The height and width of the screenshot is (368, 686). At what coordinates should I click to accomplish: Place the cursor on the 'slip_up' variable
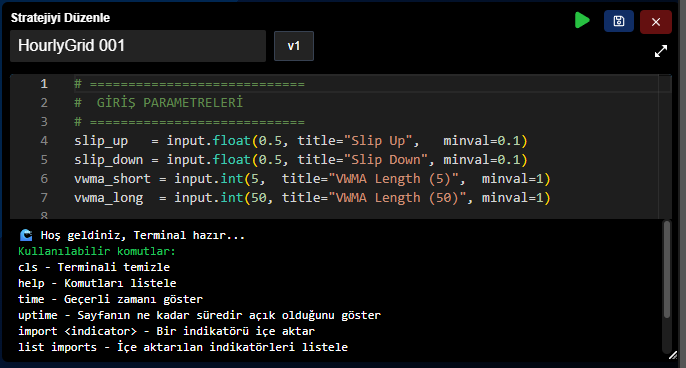(x=101, y=141)
